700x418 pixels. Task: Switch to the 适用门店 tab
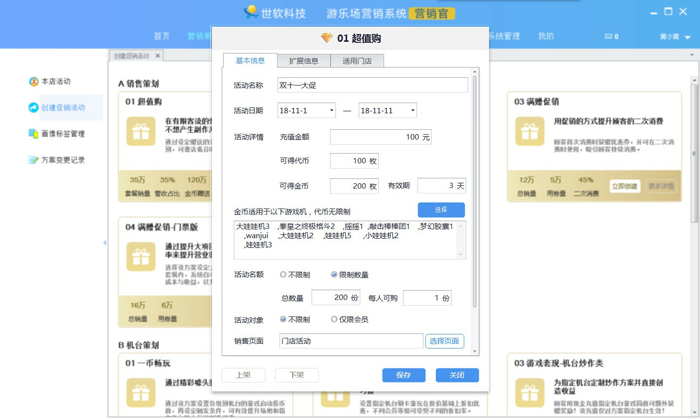pos(357,61)
